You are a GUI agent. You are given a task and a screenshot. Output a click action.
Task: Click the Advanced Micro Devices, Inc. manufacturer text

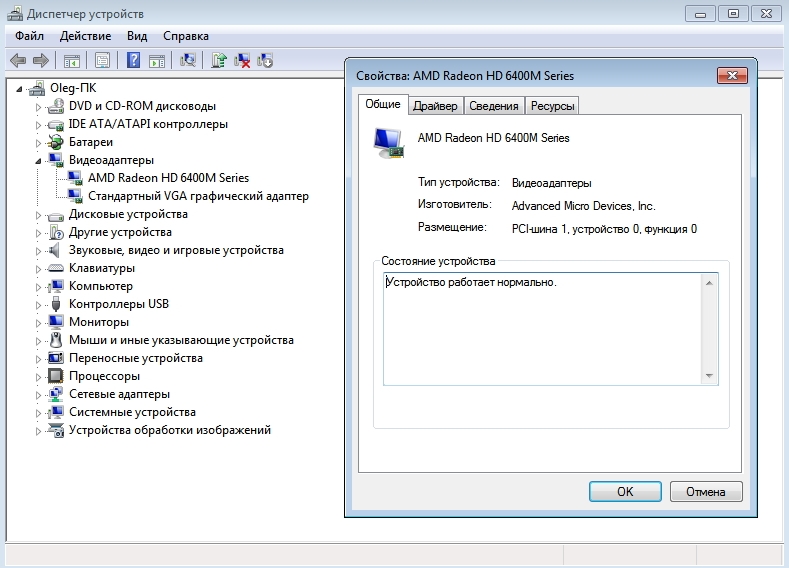584,206
